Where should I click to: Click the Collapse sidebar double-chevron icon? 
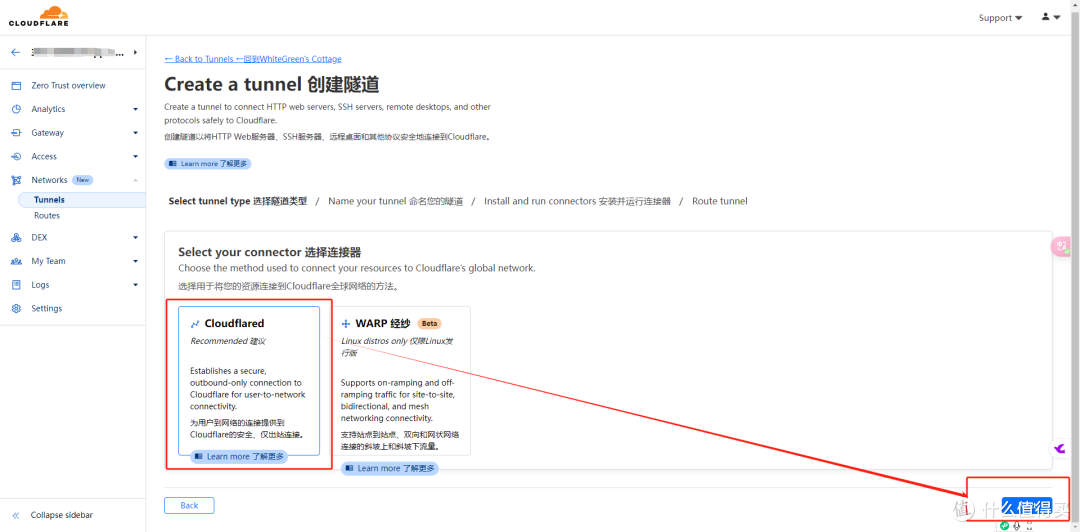pos(17,515)
